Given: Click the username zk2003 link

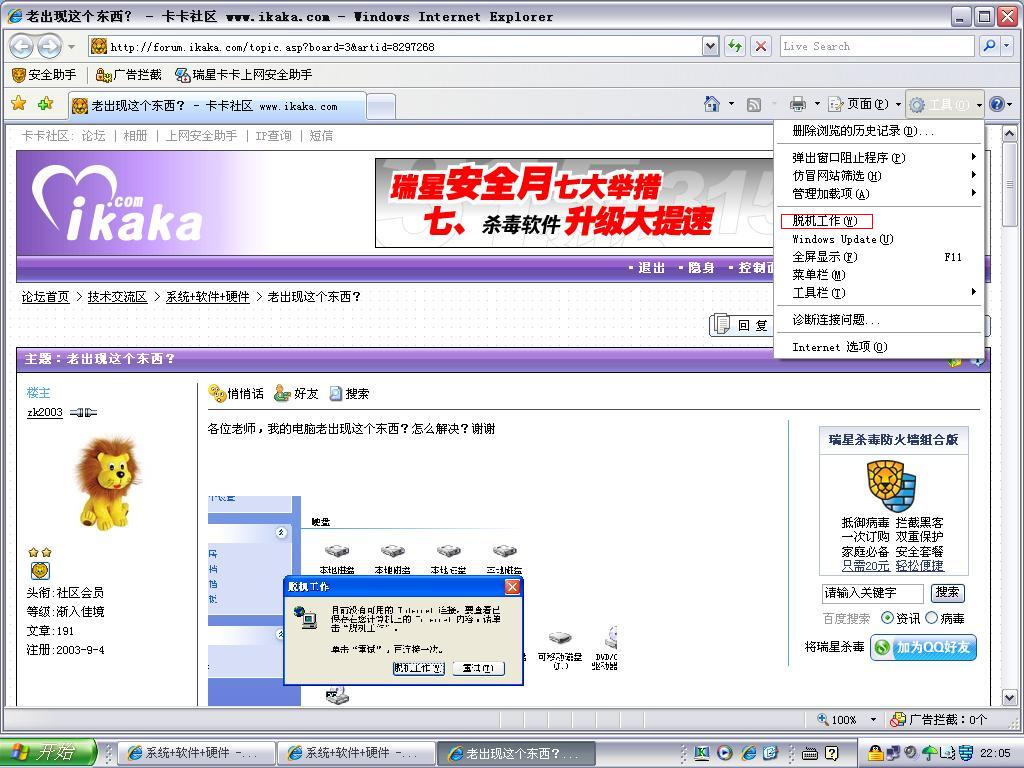Looking at the screenshot, I should click(44, 412).
